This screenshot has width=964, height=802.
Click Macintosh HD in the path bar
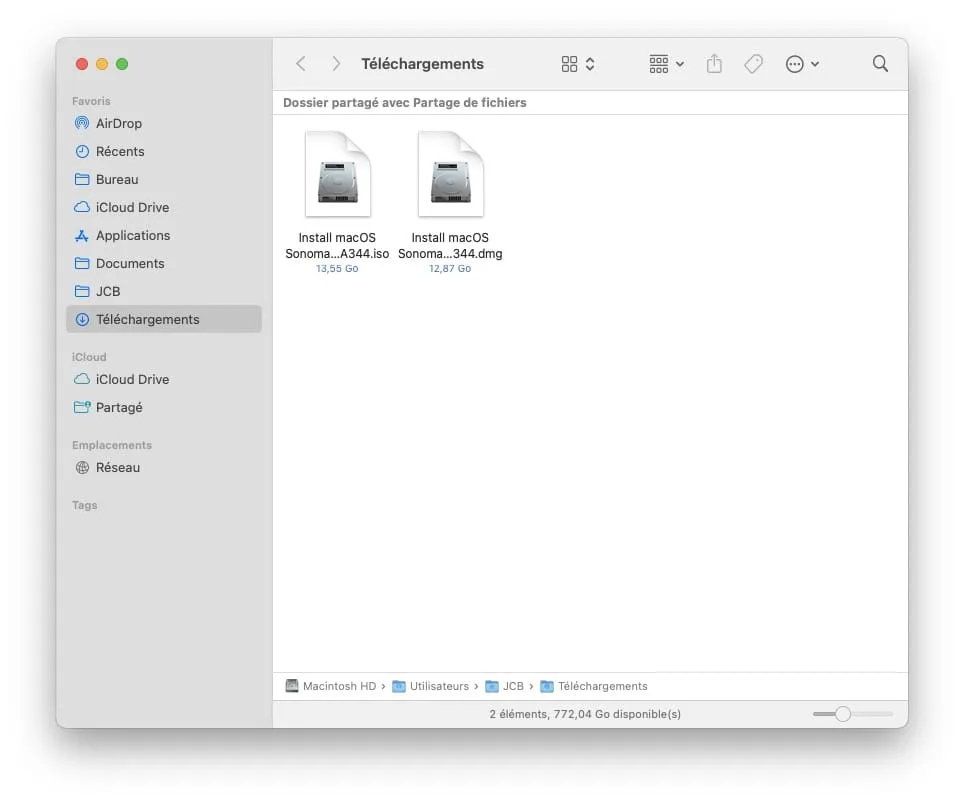pos(331,686)
